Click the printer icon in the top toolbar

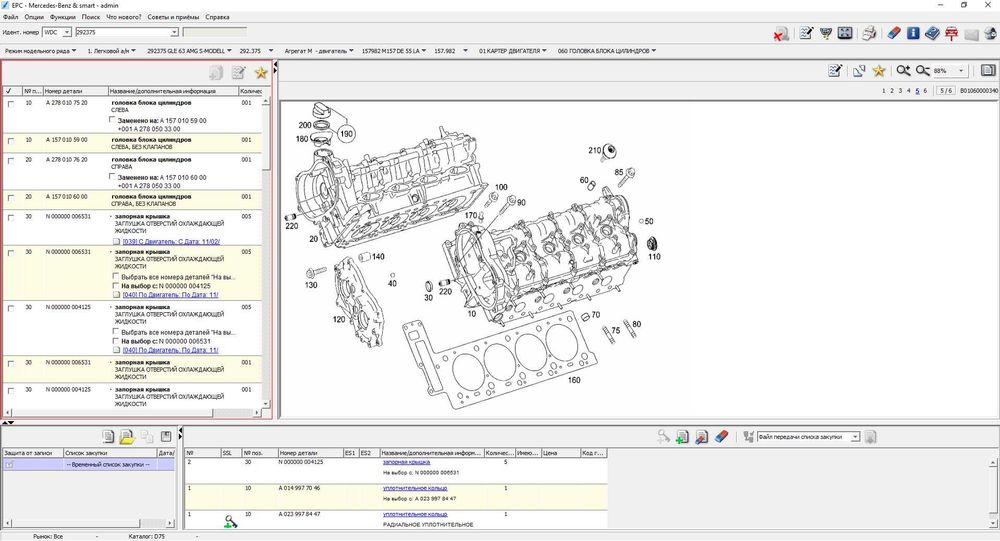click(869, 33)
